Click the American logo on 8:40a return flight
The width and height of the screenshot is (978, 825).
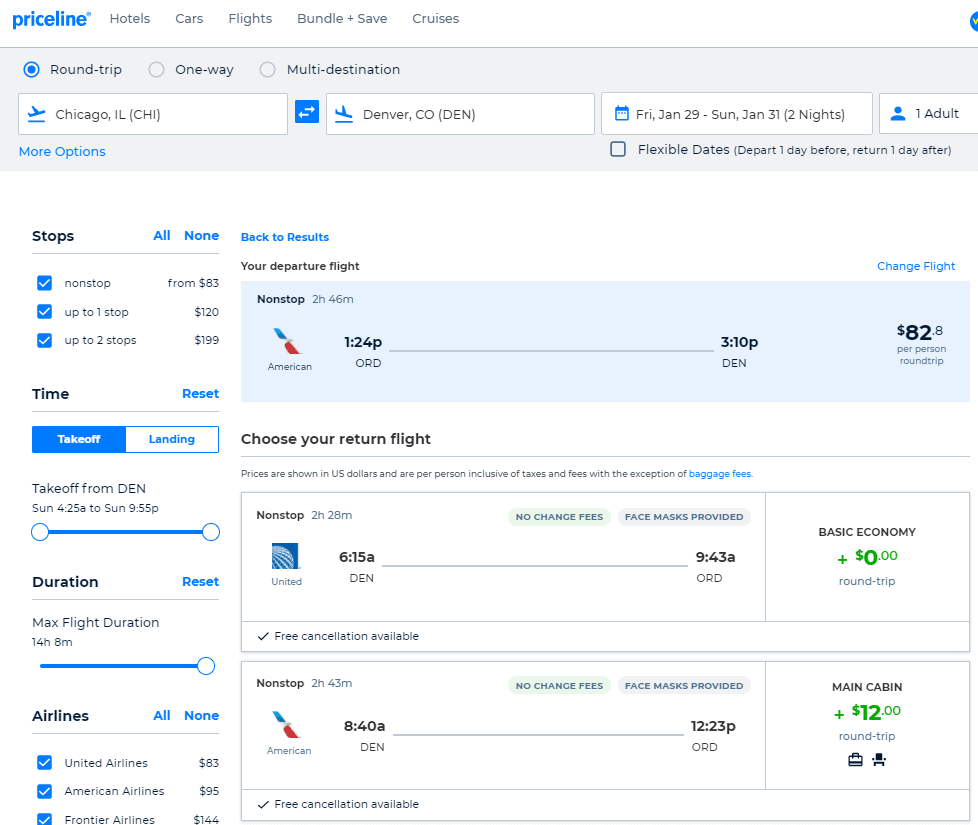pos(287,725)
